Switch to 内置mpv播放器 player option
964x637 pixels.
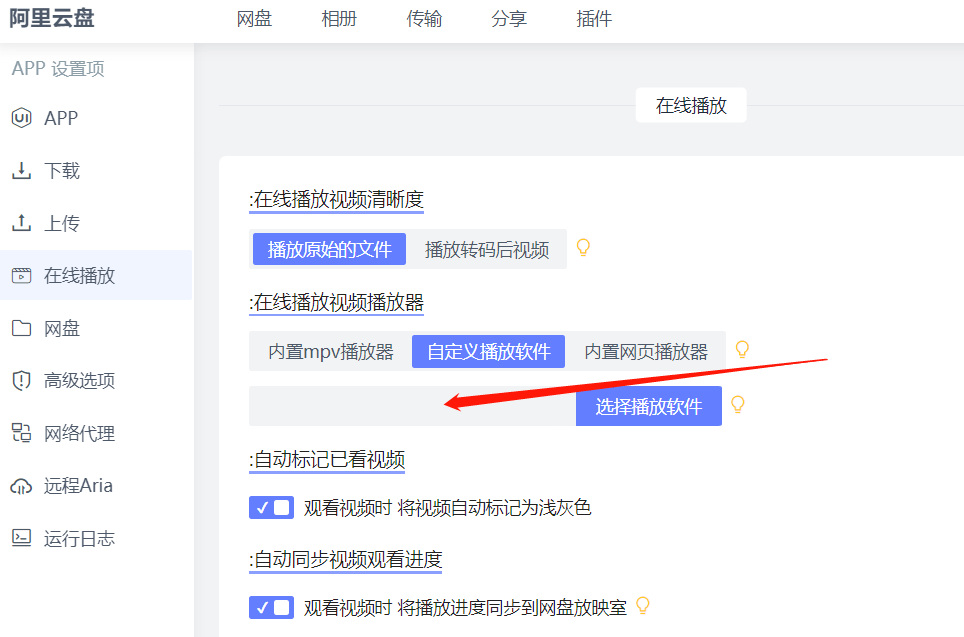coord(328,351)
